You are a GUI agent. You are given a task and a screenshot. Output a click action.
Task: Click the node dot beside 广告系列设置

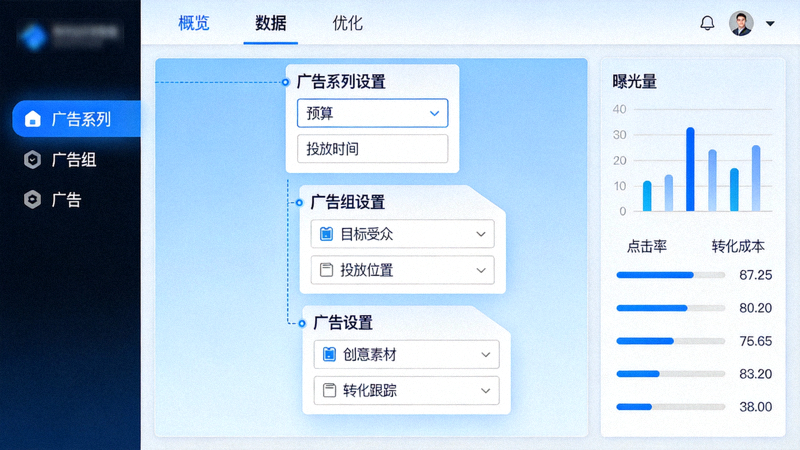285,82
